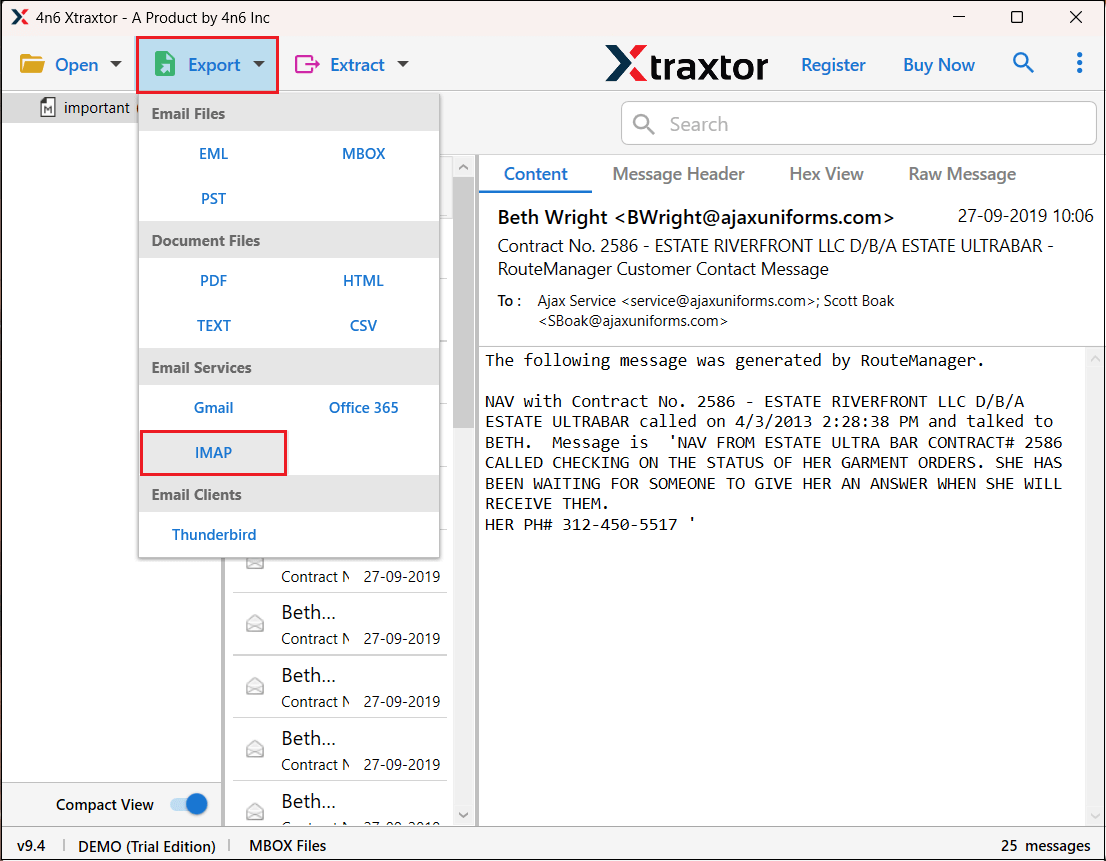1106x861 pixels.
Task: Open the Hex View tab
Action: [x=826, y=174]
